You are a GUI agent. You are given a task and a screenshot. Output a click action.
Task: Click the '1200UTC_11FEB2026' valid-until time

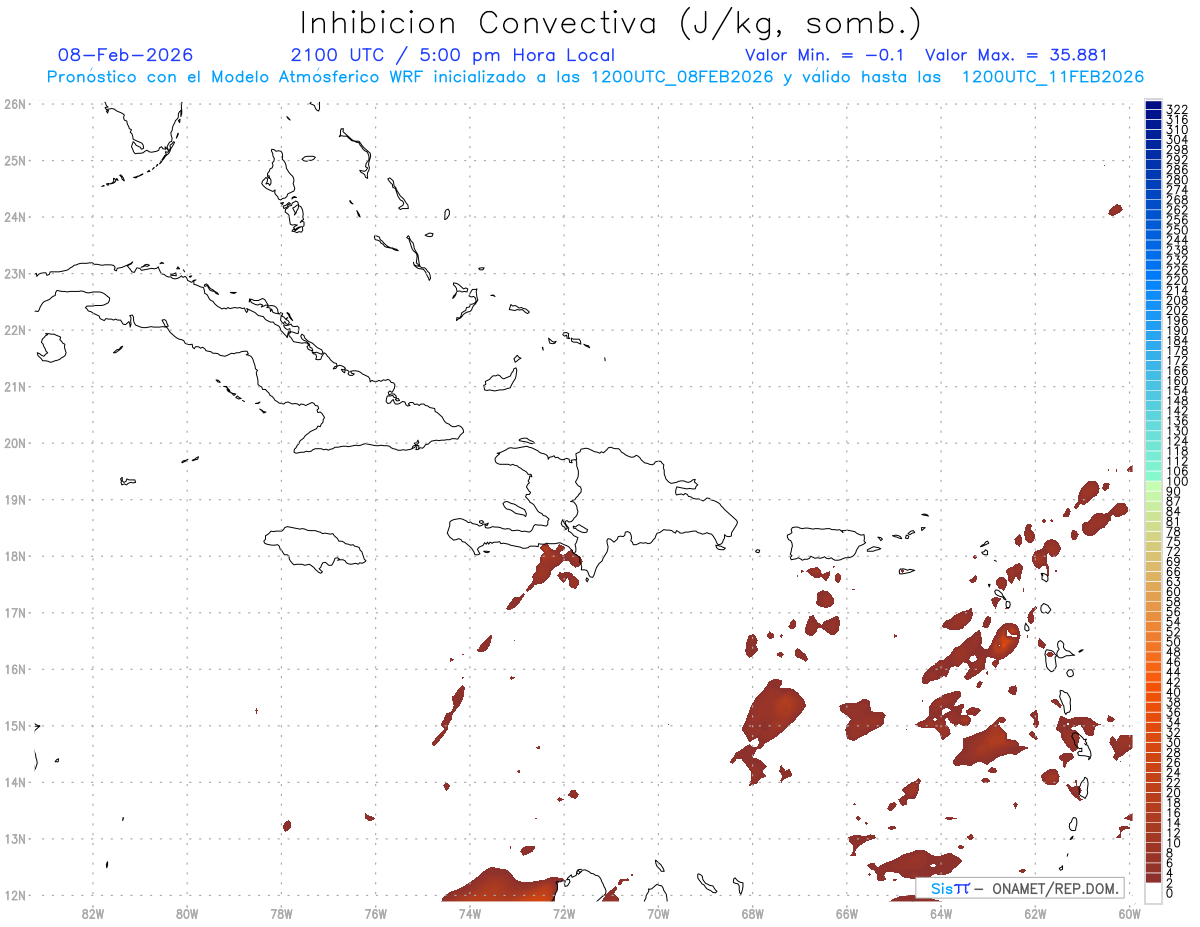coord(1052,77)
